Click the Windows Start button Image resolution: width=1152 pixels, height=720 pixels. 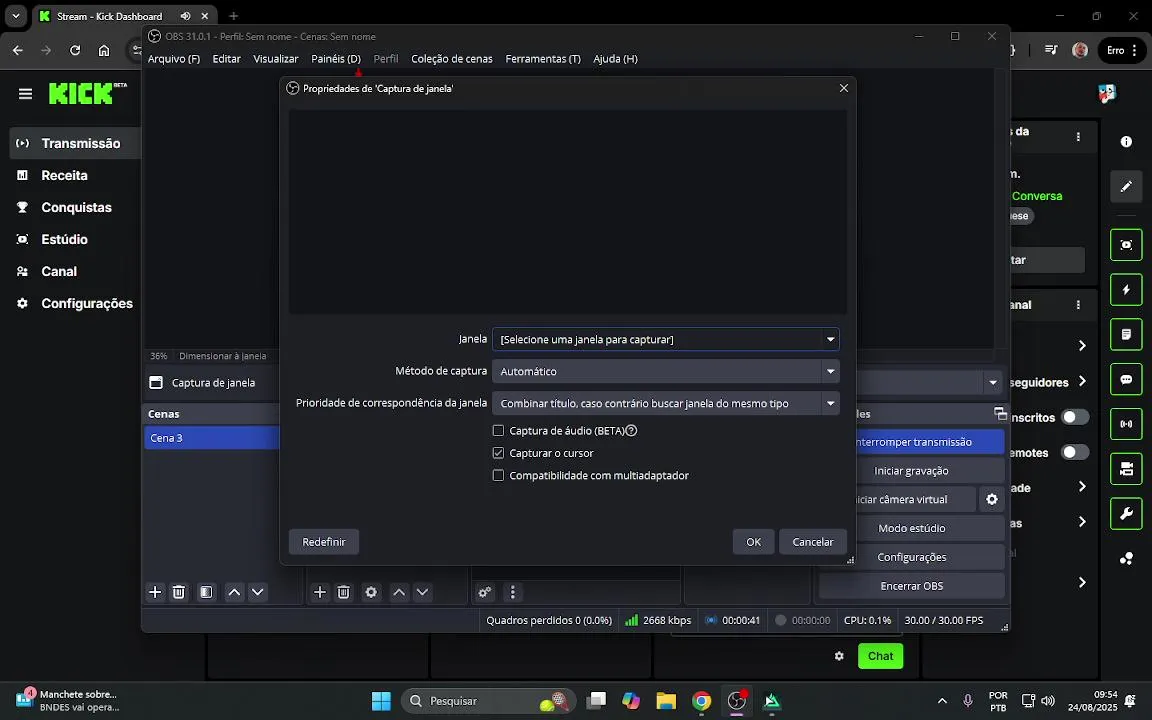(x=381, y=701)
